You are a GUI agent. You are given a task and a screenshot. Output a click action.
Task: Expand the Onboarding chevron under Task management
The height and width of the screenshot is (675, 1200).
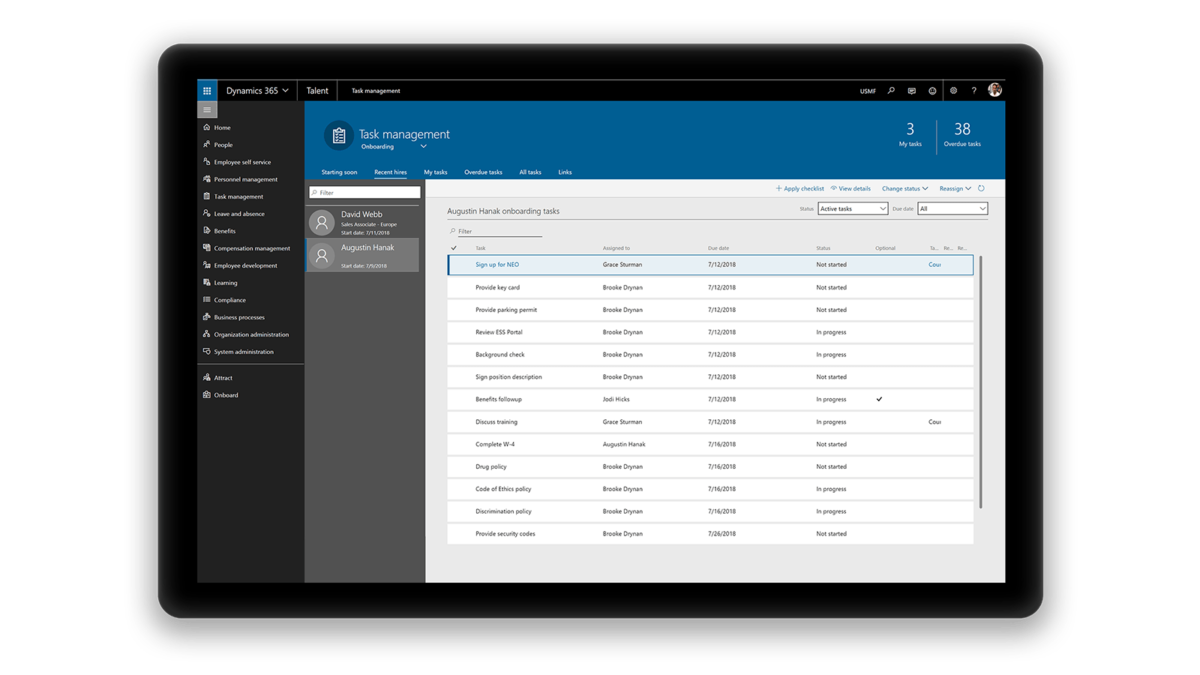(x=423, y=146)
